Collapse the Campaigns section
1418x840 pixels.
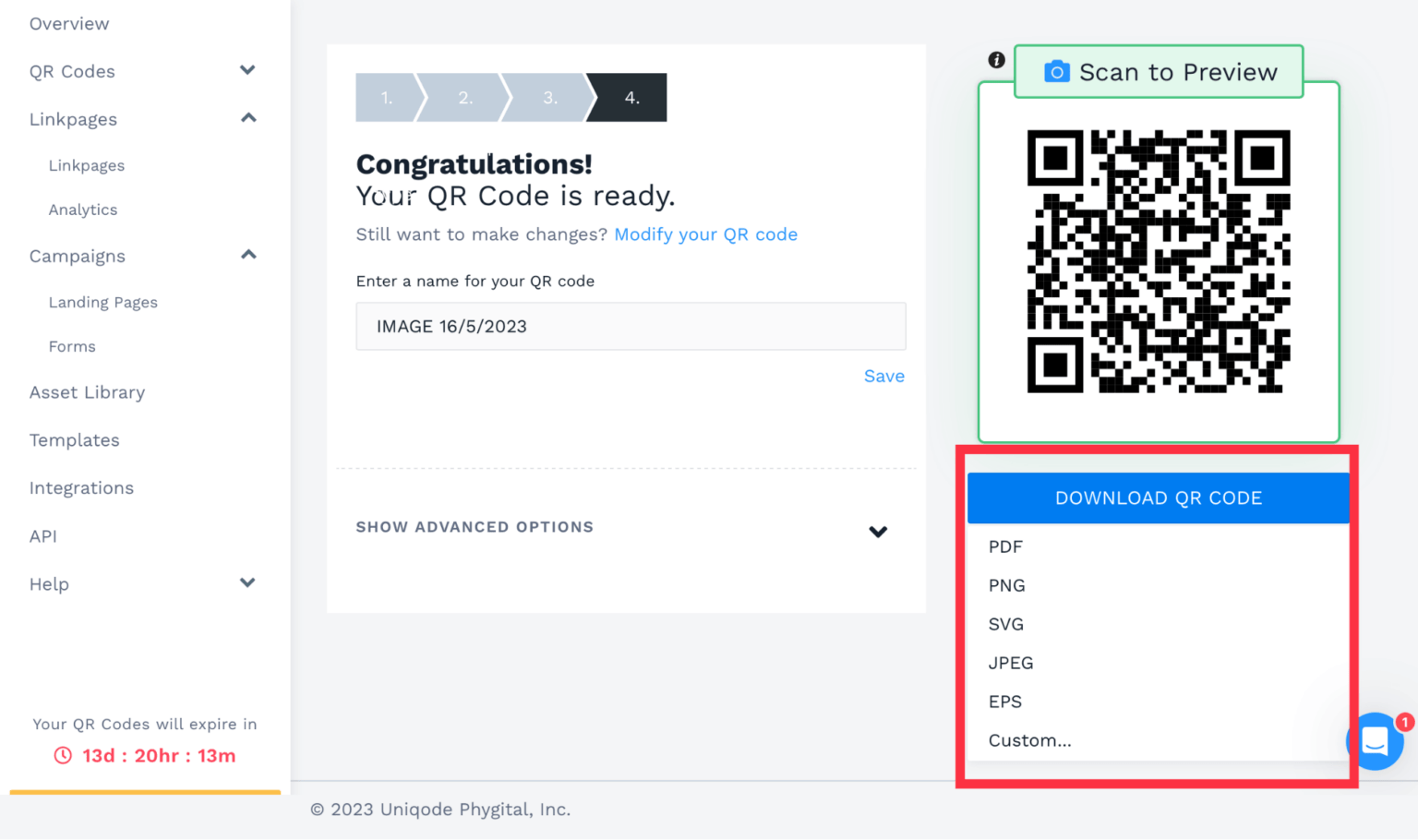pos(247,255)
